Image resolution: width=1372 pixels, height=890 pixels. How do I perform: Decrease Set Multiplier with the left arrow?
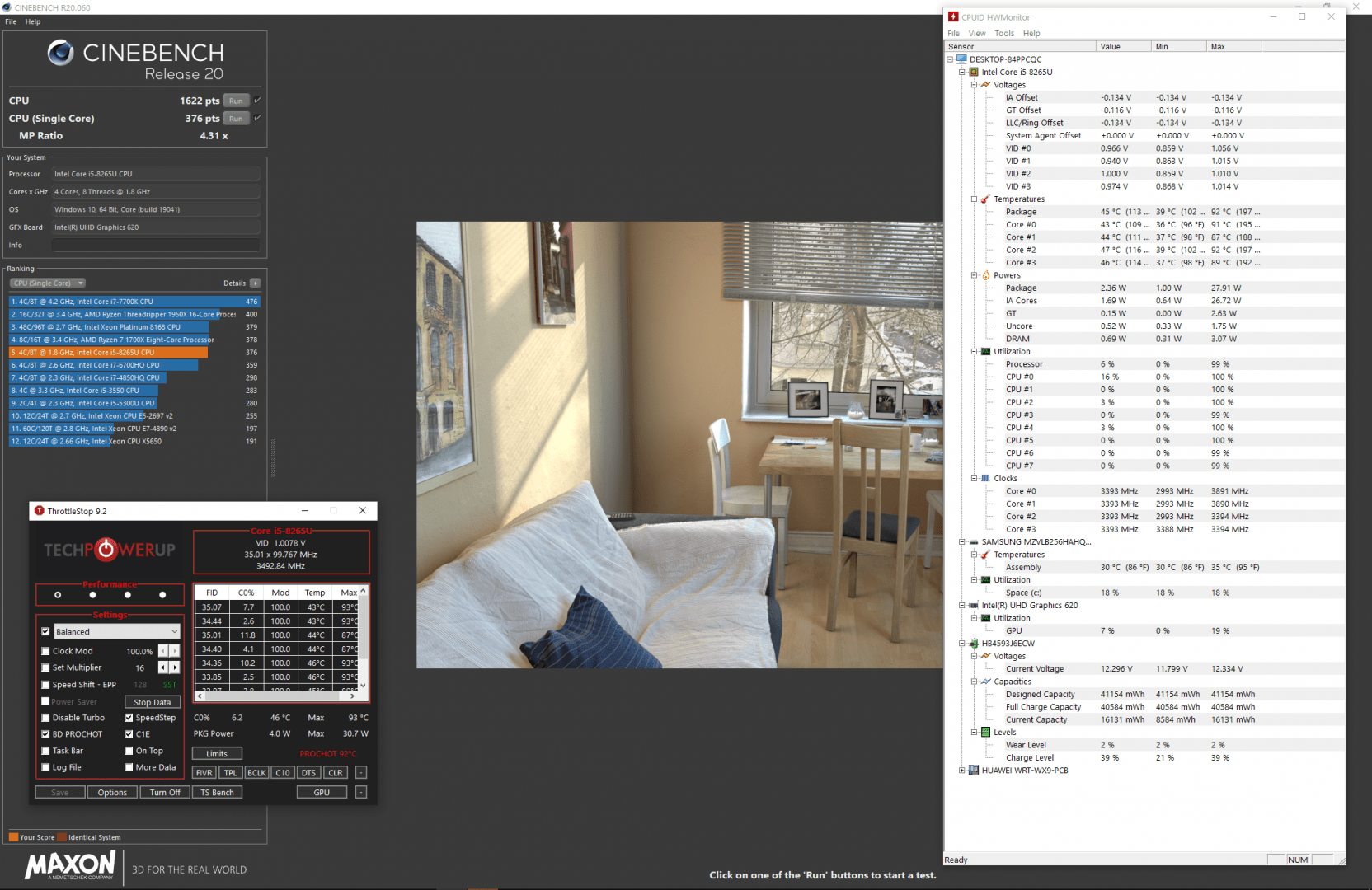pyautogui.click(x=163, y=667)
